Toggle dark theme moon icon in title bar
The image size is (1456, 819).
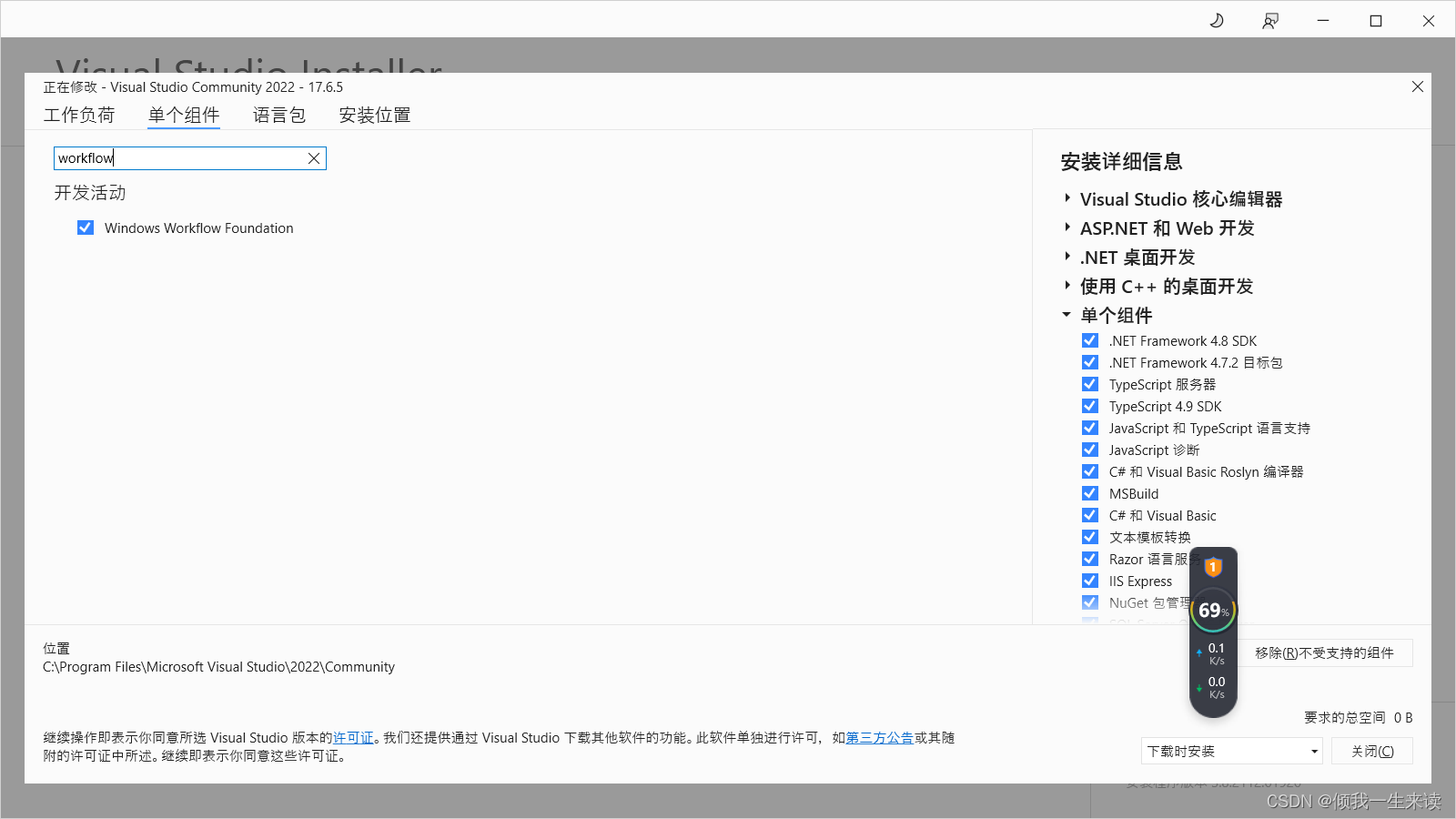pyautogui.click(x=1217, y=20)
